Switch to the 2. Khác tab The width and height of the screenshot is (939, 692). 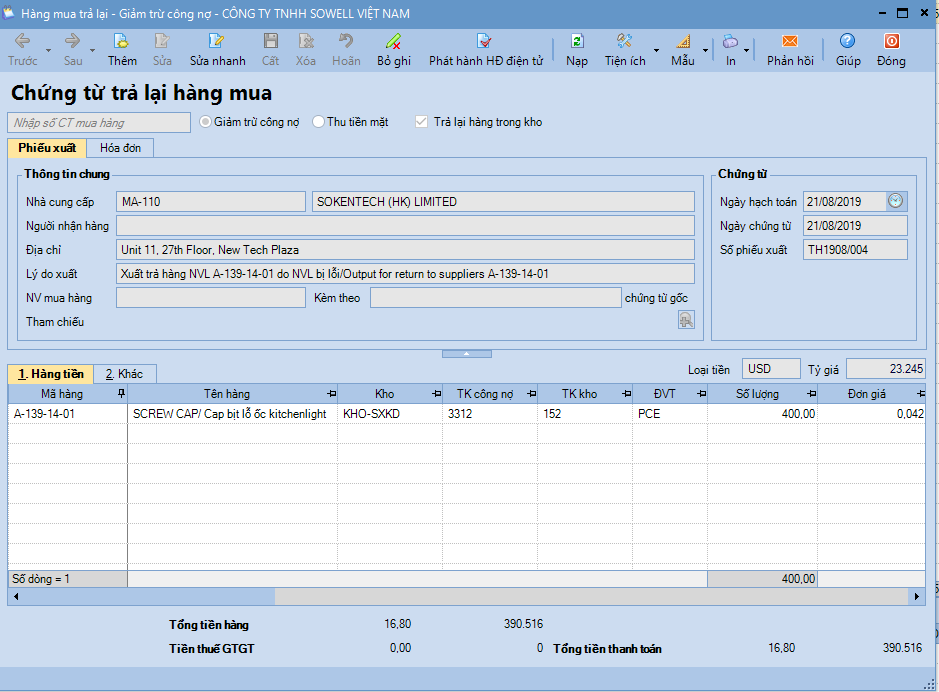point(124,374)
